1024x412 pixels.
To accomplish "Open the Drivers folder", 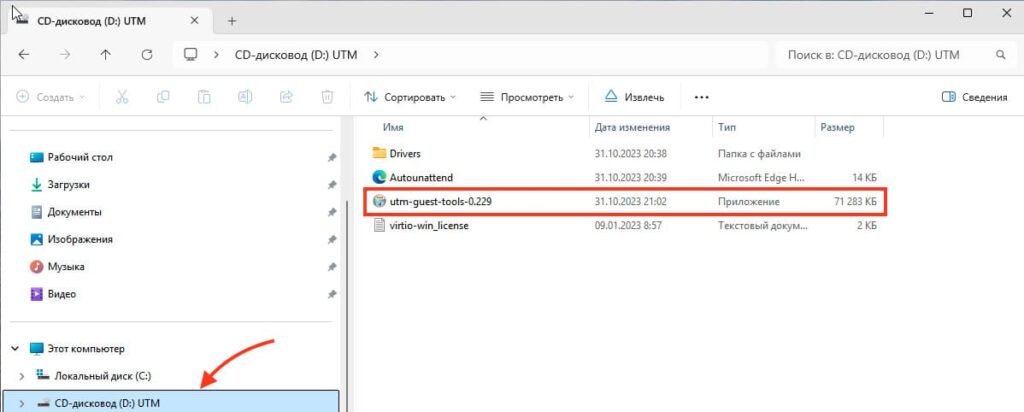I will (x=404, y=153).
